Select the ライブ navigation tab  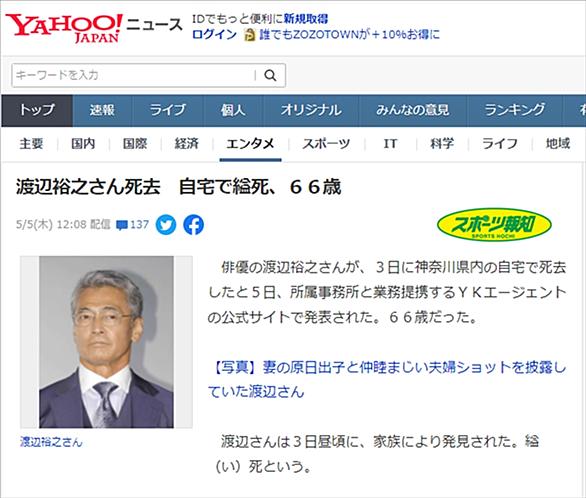pos(167,111)
